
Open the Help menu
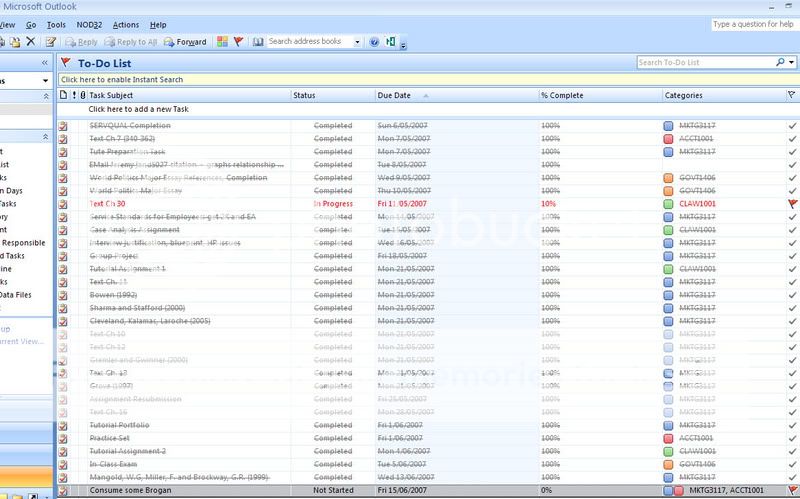[158, 24]
